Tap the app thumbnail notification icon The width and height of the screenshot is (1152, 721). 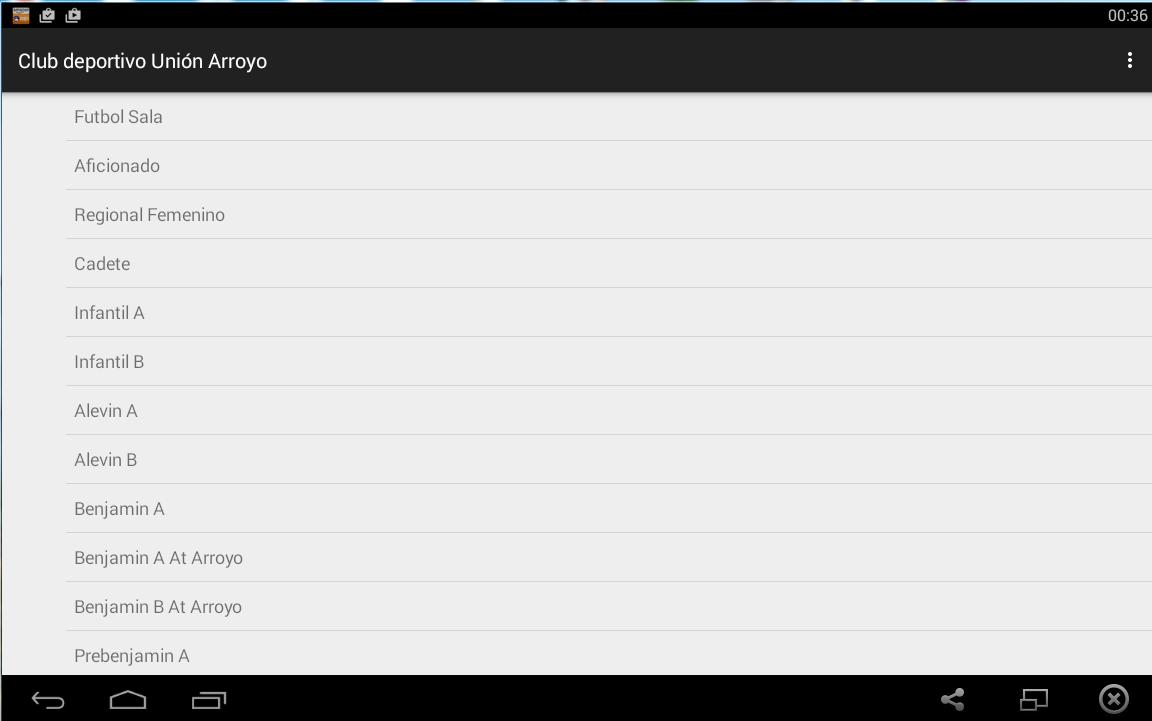point(21,15)
